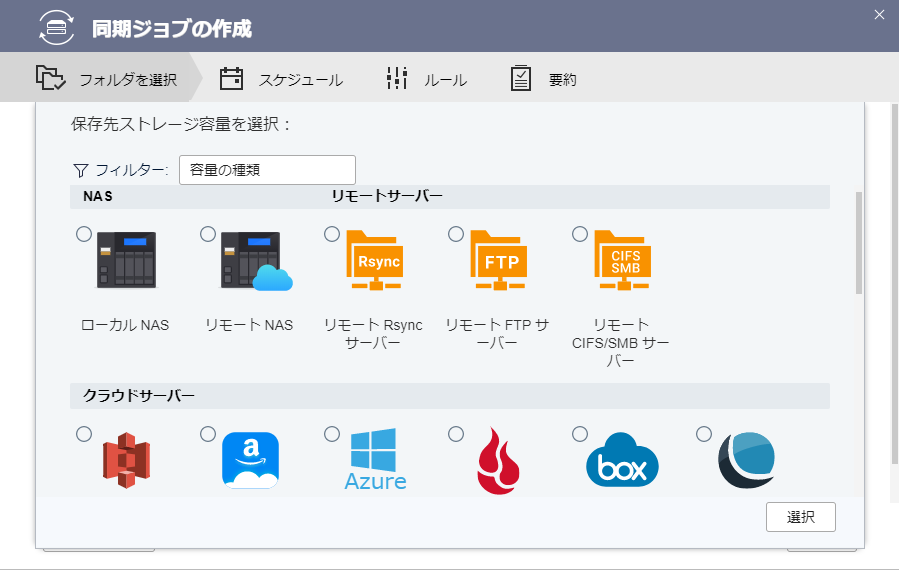Click the Amazon S3 red icon

126,461
